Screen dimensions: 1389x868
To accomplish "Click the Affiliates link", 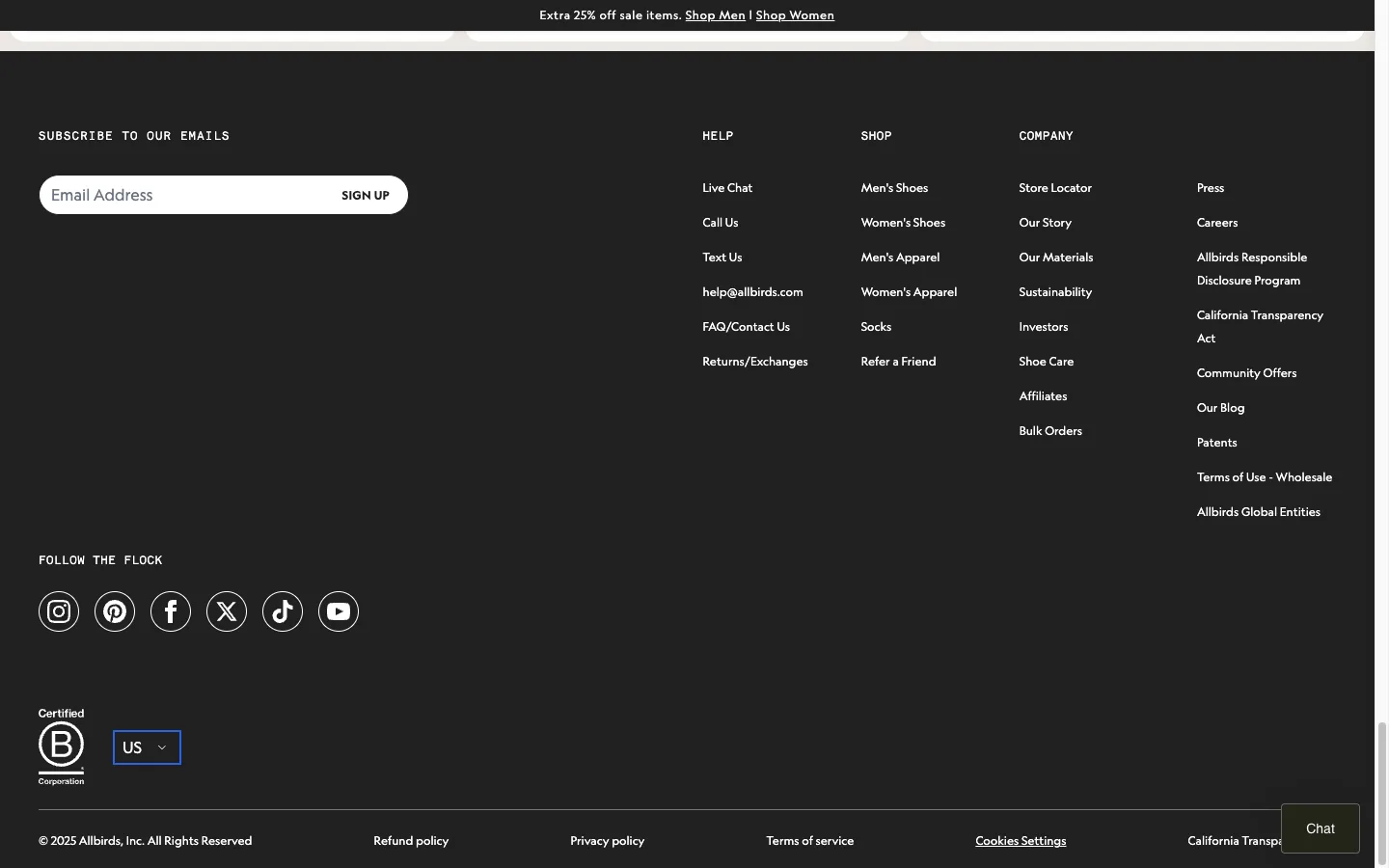I will click(x=1043, y=396).
